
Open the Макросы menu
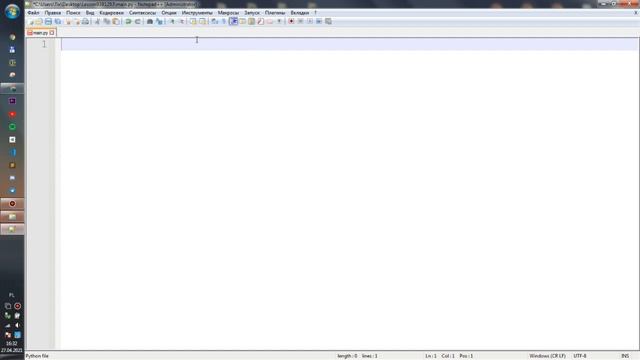tap(228, 13)
